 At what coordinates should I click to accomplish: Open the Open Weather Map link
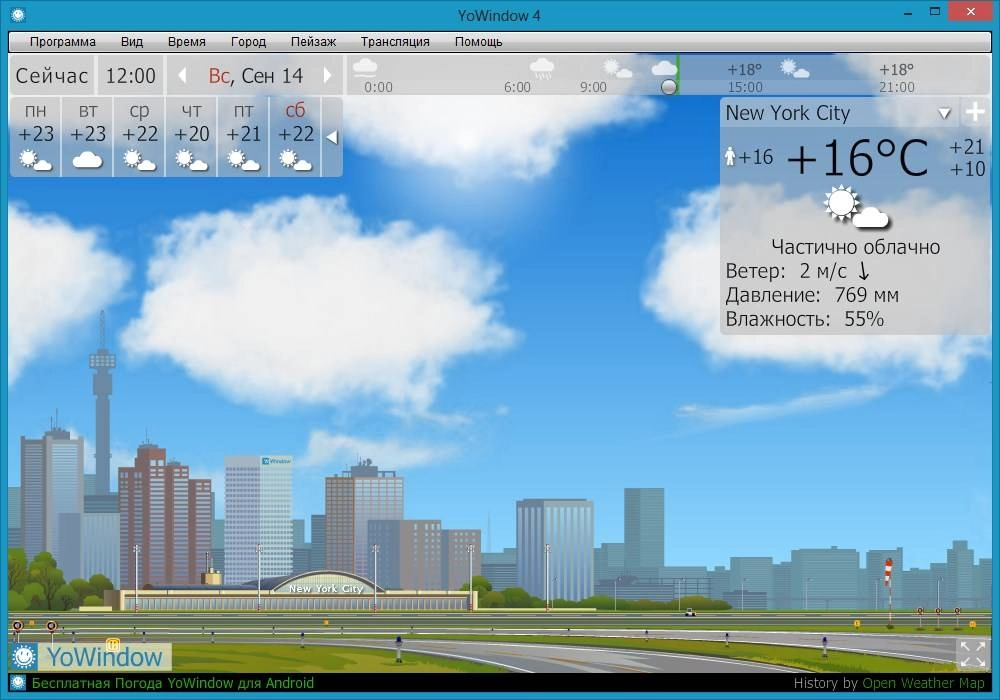tap(923, 683)
